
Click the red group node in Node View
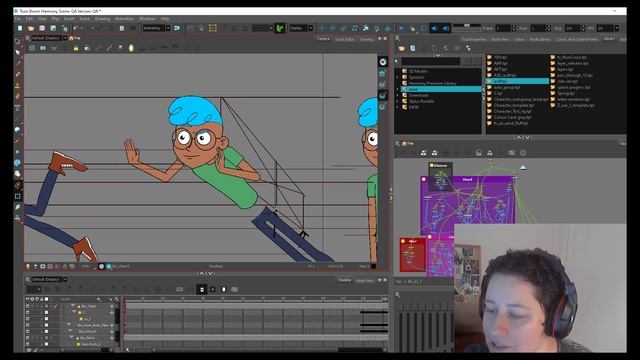pos(413,255)
